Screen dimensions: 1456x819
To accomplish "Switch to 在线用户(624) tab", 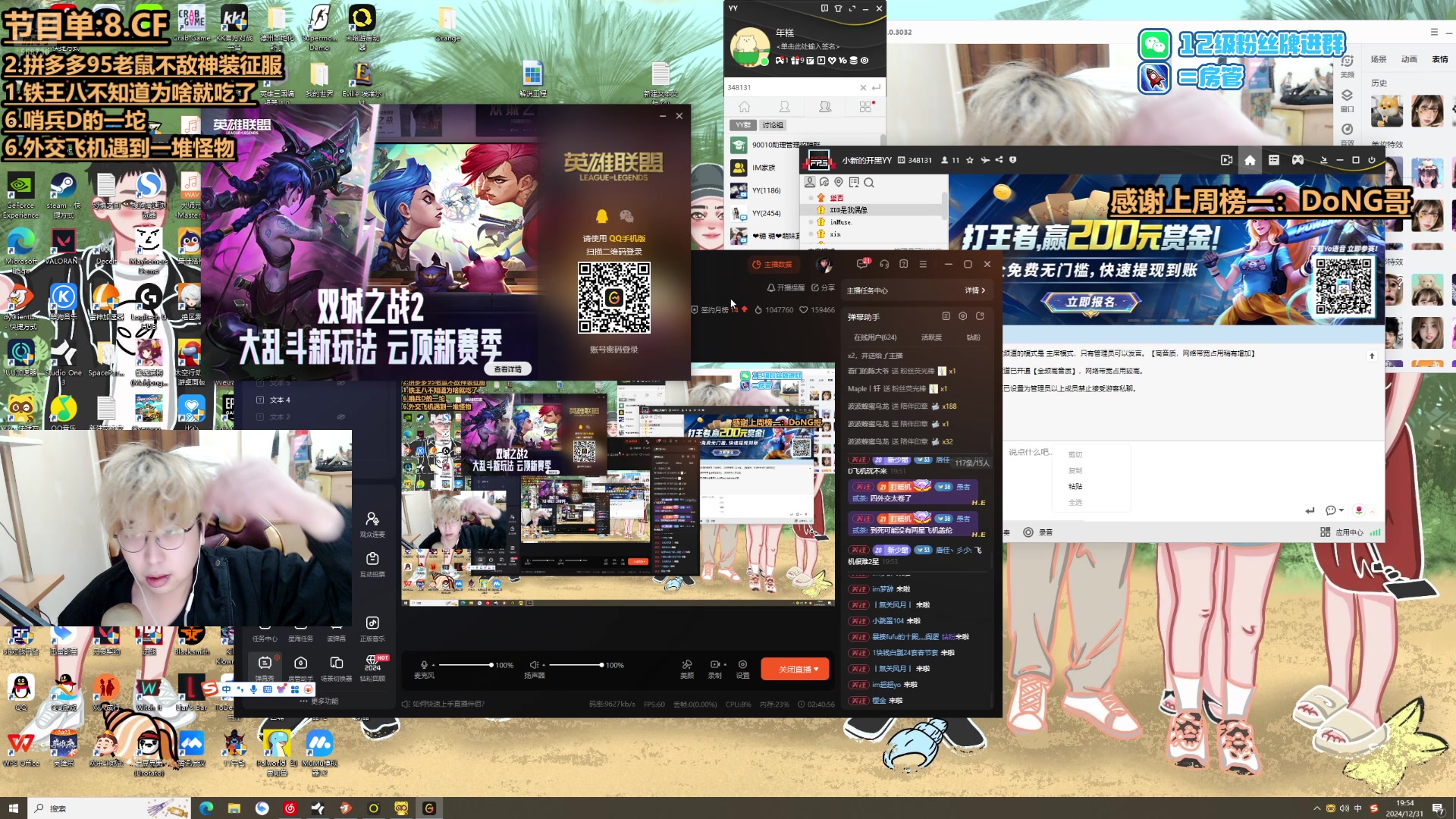I will point(875,337).
